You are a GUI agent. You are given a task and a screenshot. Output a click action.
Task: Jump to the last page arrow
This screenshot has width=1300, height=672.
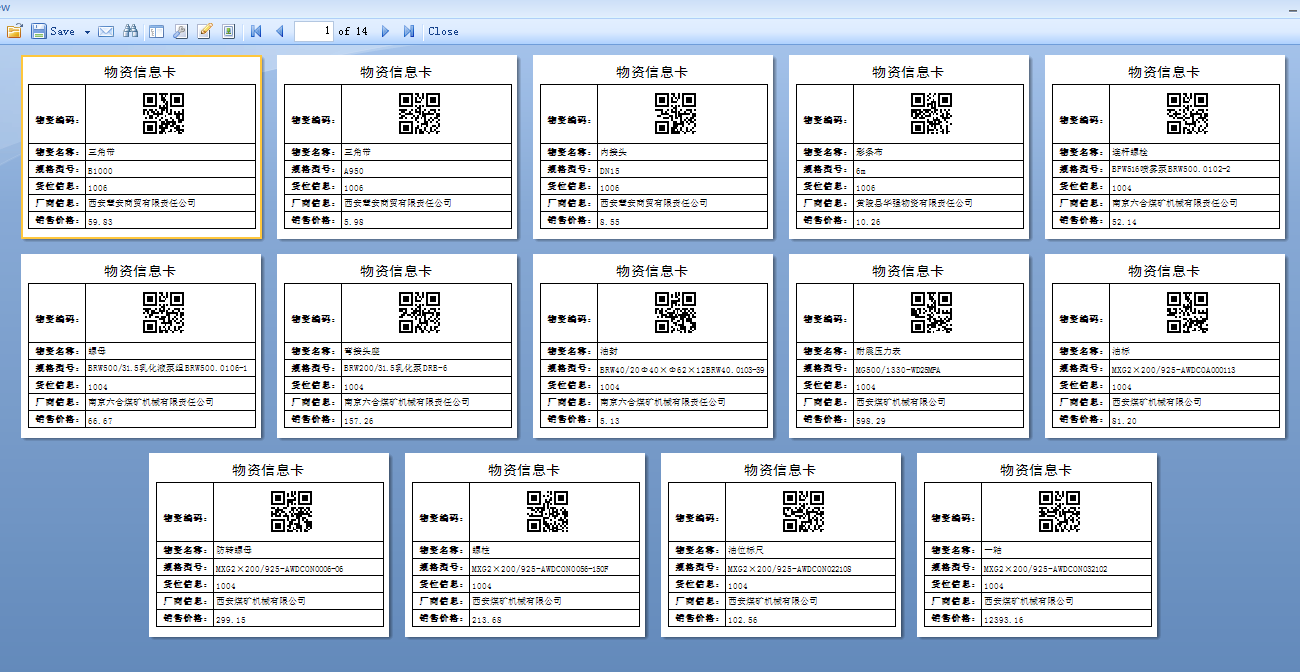click(409, 31)
